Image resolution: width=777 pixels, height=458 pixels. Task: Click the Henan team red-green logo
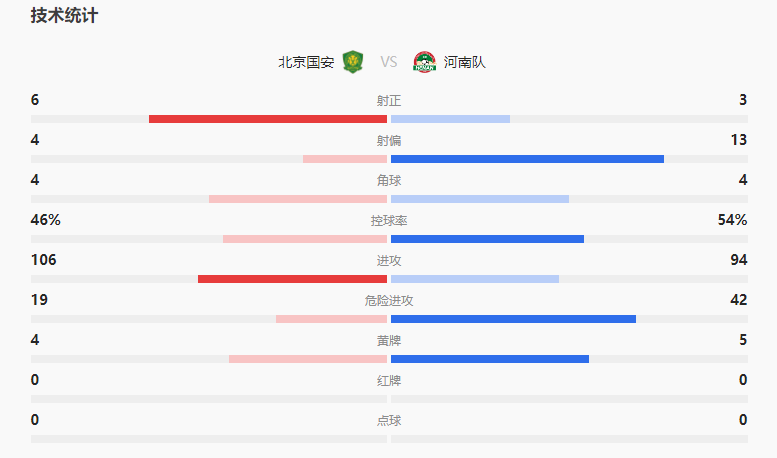pyautogui.click(x=425, y=62)
